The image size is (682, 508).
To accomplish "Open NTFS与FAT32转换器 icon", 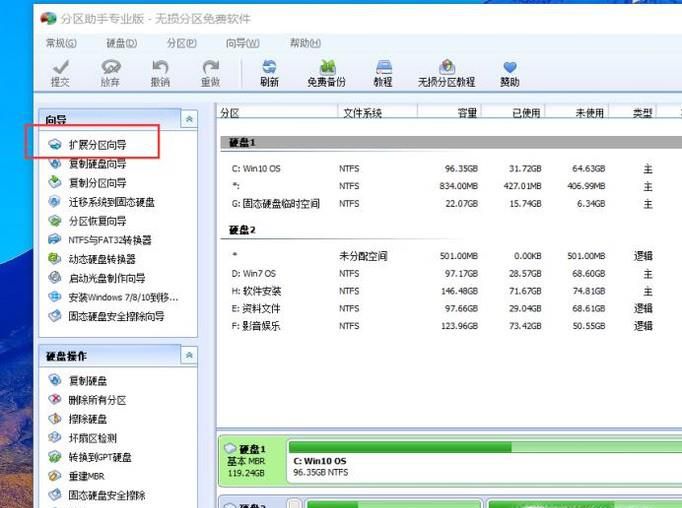I will (55, 239).
